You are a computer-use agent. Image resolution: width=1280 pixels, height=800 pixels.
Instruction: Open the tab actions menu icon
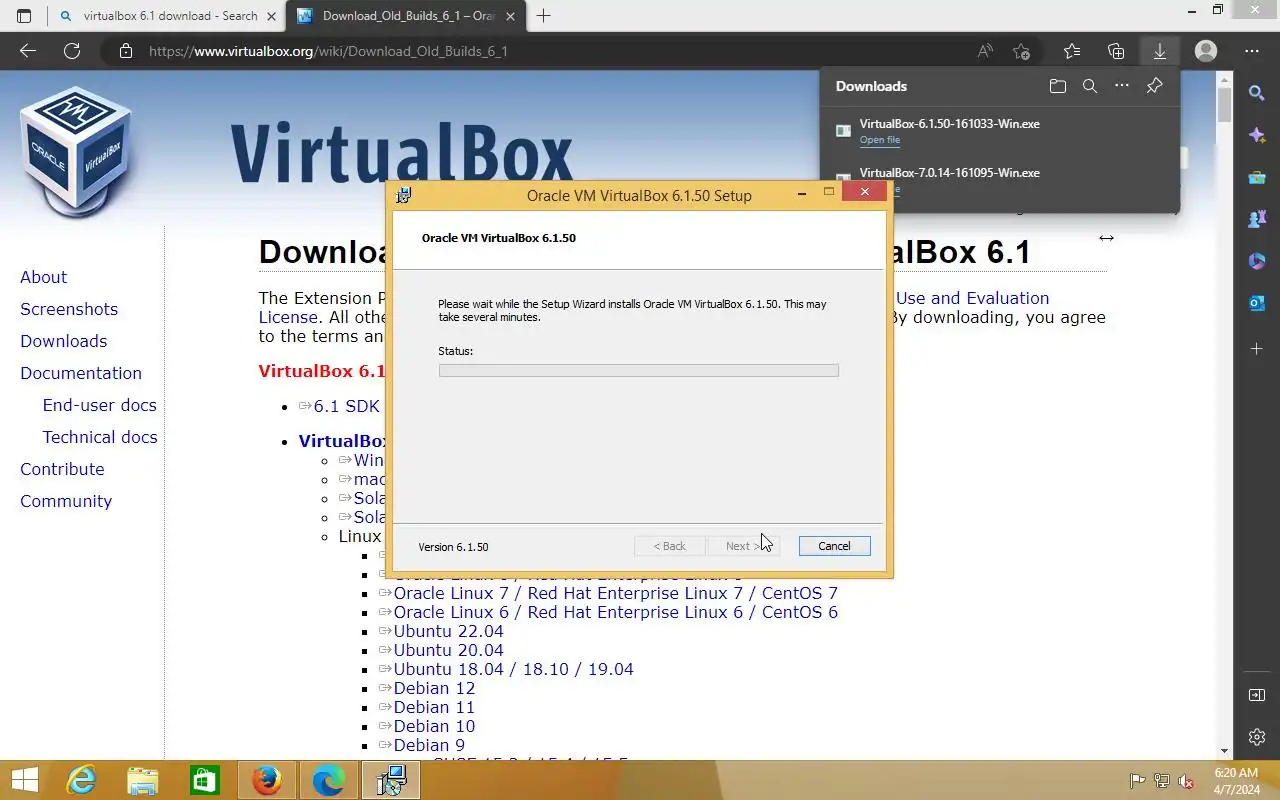(24, 16)
